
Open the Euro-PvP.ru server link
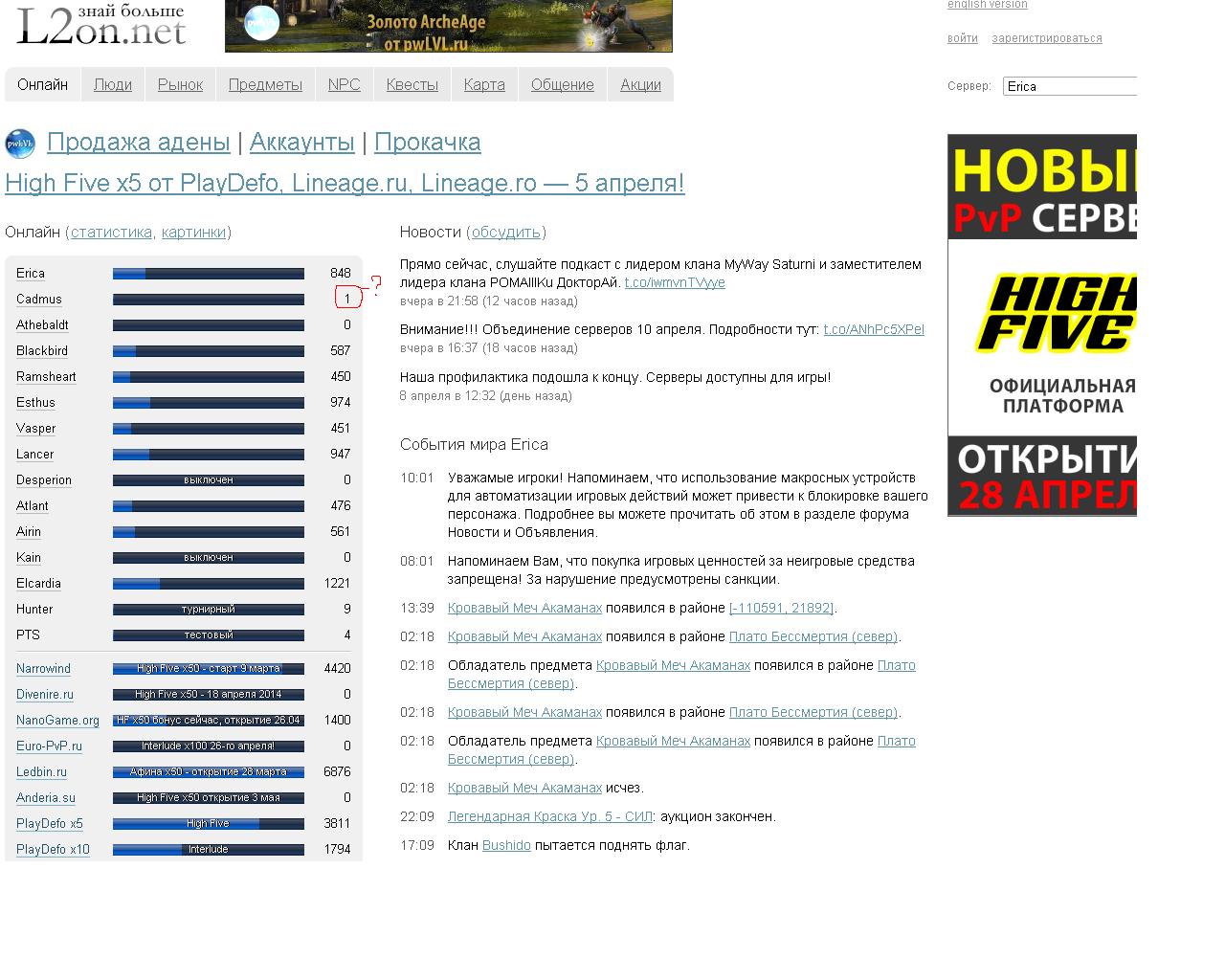tap(49, 746)
